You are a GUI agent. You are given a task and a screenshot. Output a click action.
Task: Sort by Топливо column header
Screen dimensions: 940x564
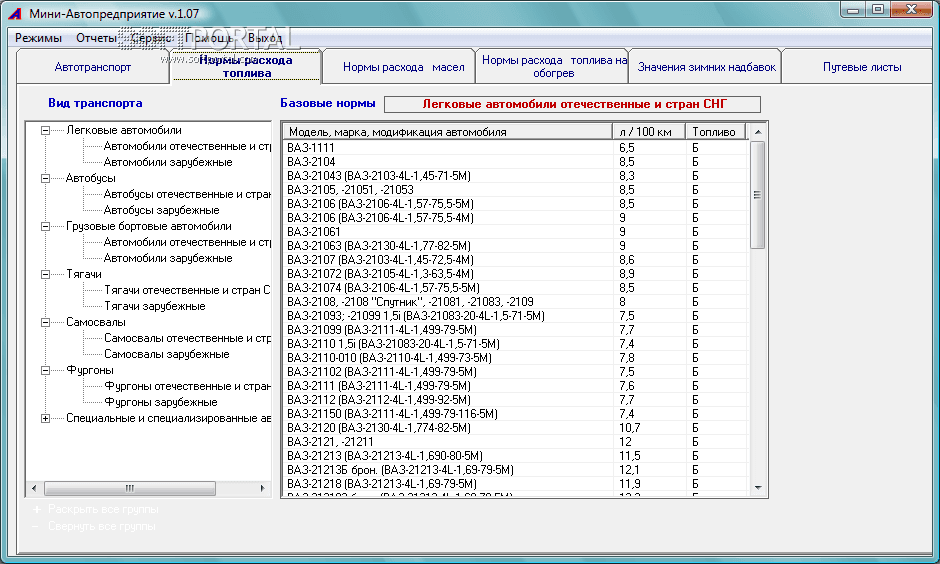click(716, 132)
